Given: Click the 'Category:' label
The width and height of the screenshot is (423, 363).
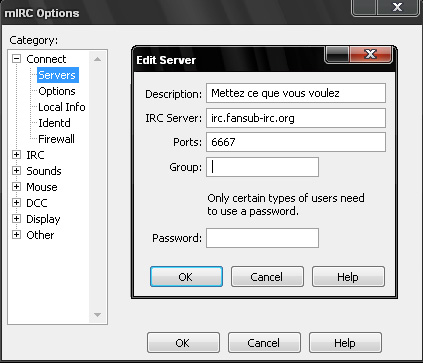Looking at the screenshot, I should click(x=34, y=40).
